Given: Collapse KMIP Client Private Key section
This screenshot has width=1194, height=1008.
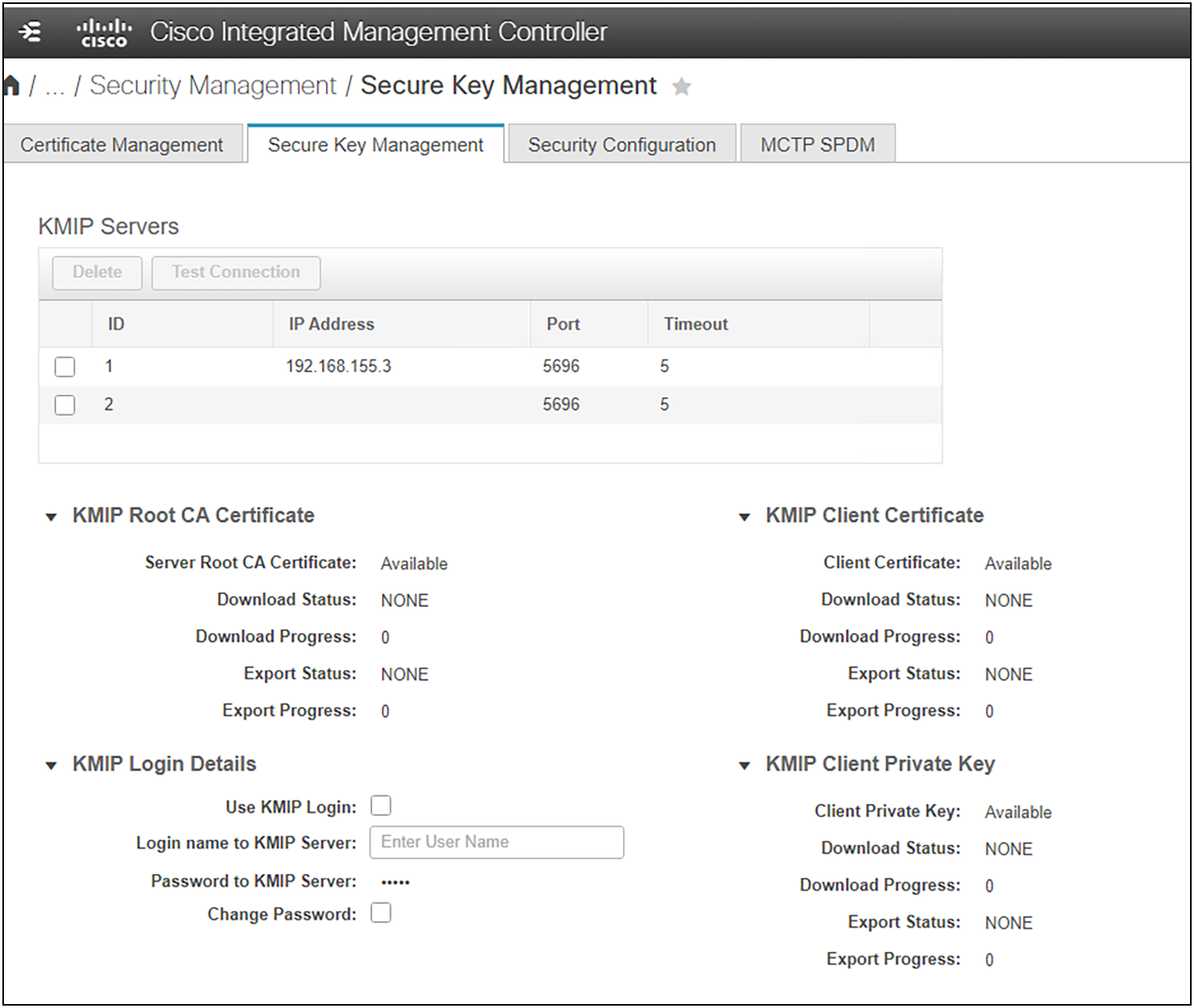Looking at the screenshot, I should [744, 766].
